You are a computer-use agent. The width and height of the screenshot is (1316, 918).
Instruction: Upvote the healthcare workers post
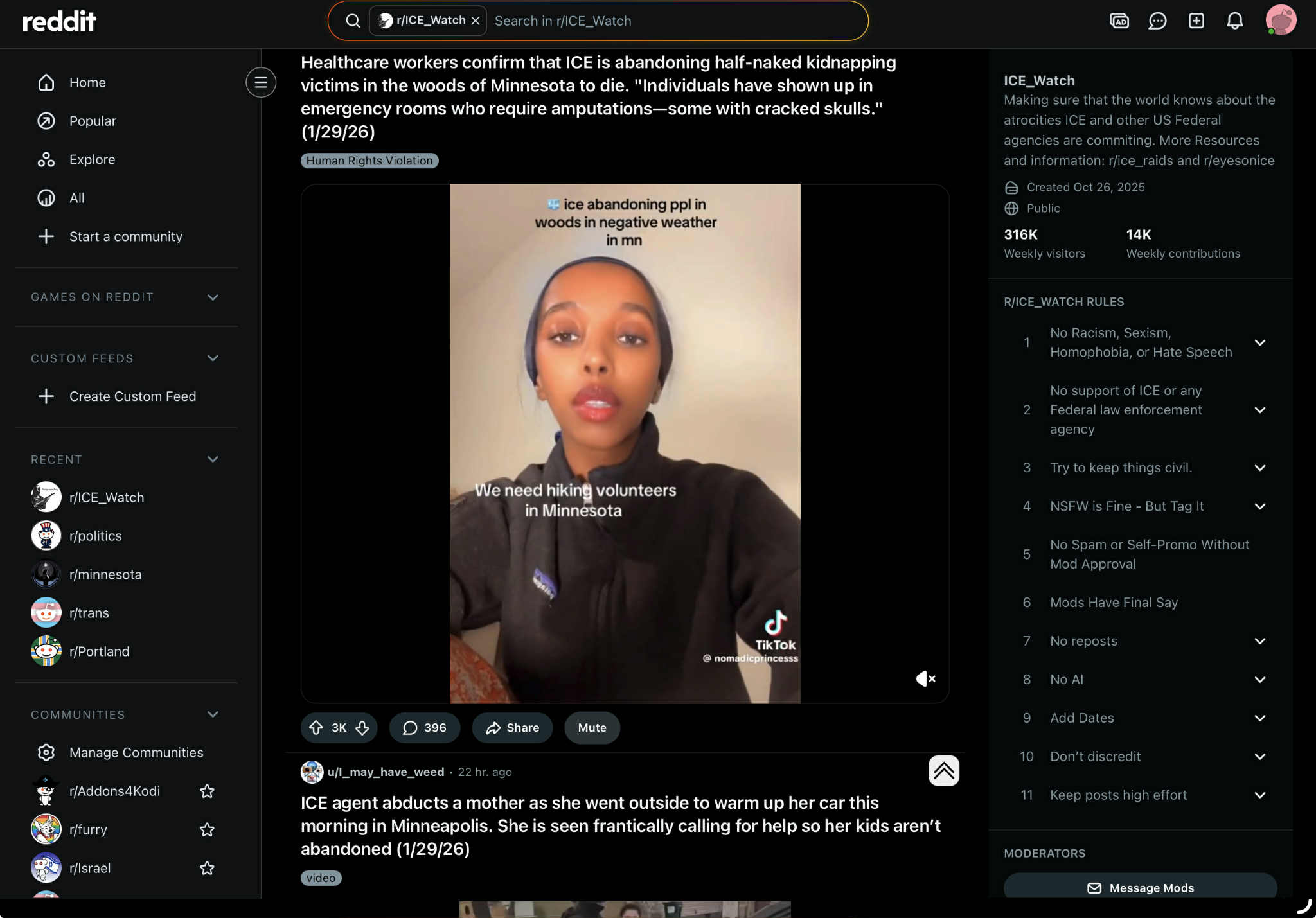[316, 728]
